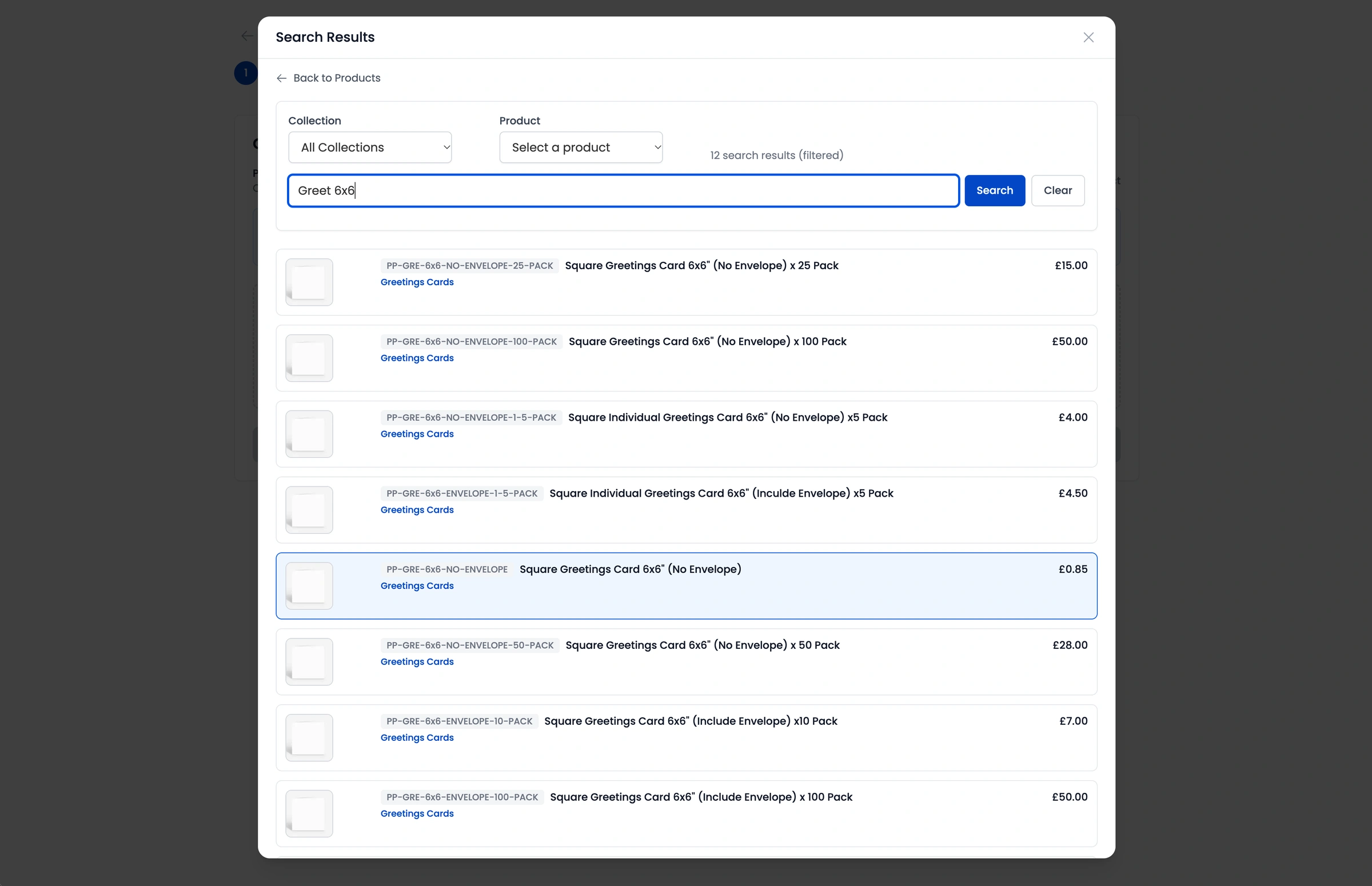Click the blue Search button
Screen dimensions: 1372x886
(x=995, y=190)
